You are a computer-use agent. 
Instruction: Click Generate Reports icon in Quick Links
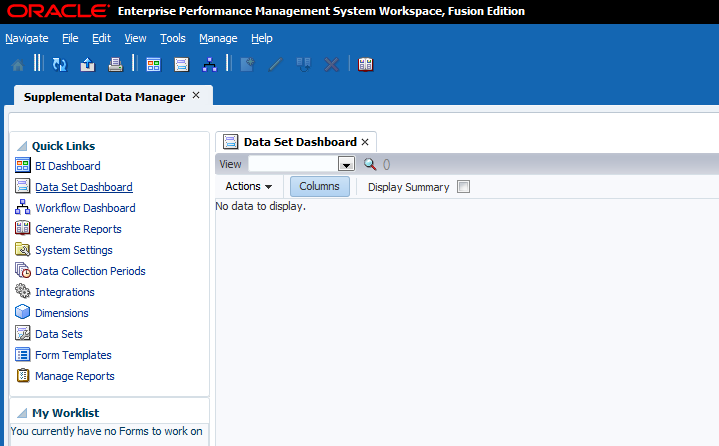22,228
